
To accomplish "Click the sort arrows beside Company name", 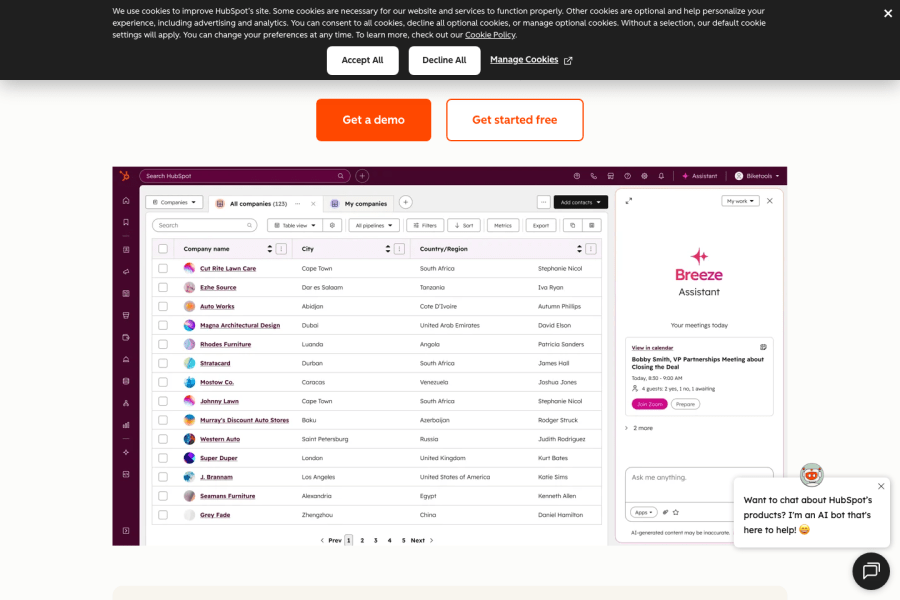I will (x=270, y=248).
